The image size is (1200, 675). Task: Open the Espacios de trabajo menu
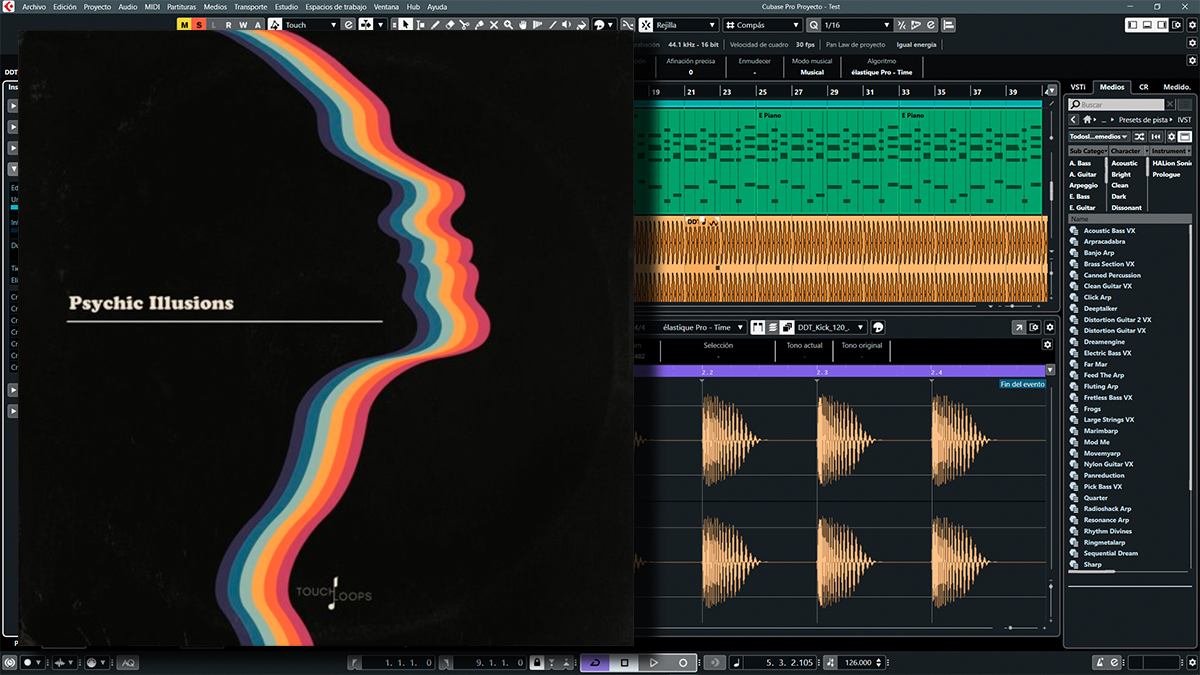coord(335,6)
